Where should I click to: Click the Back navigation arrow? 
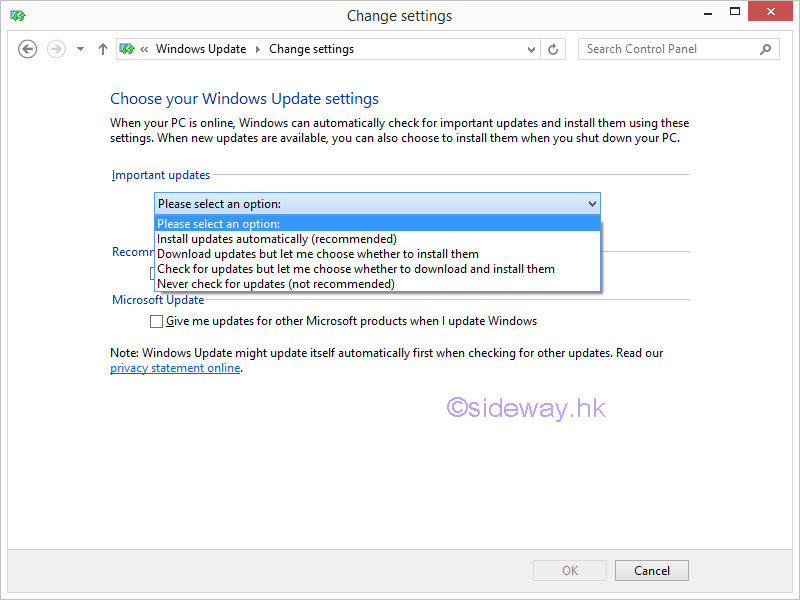[28, 49]
